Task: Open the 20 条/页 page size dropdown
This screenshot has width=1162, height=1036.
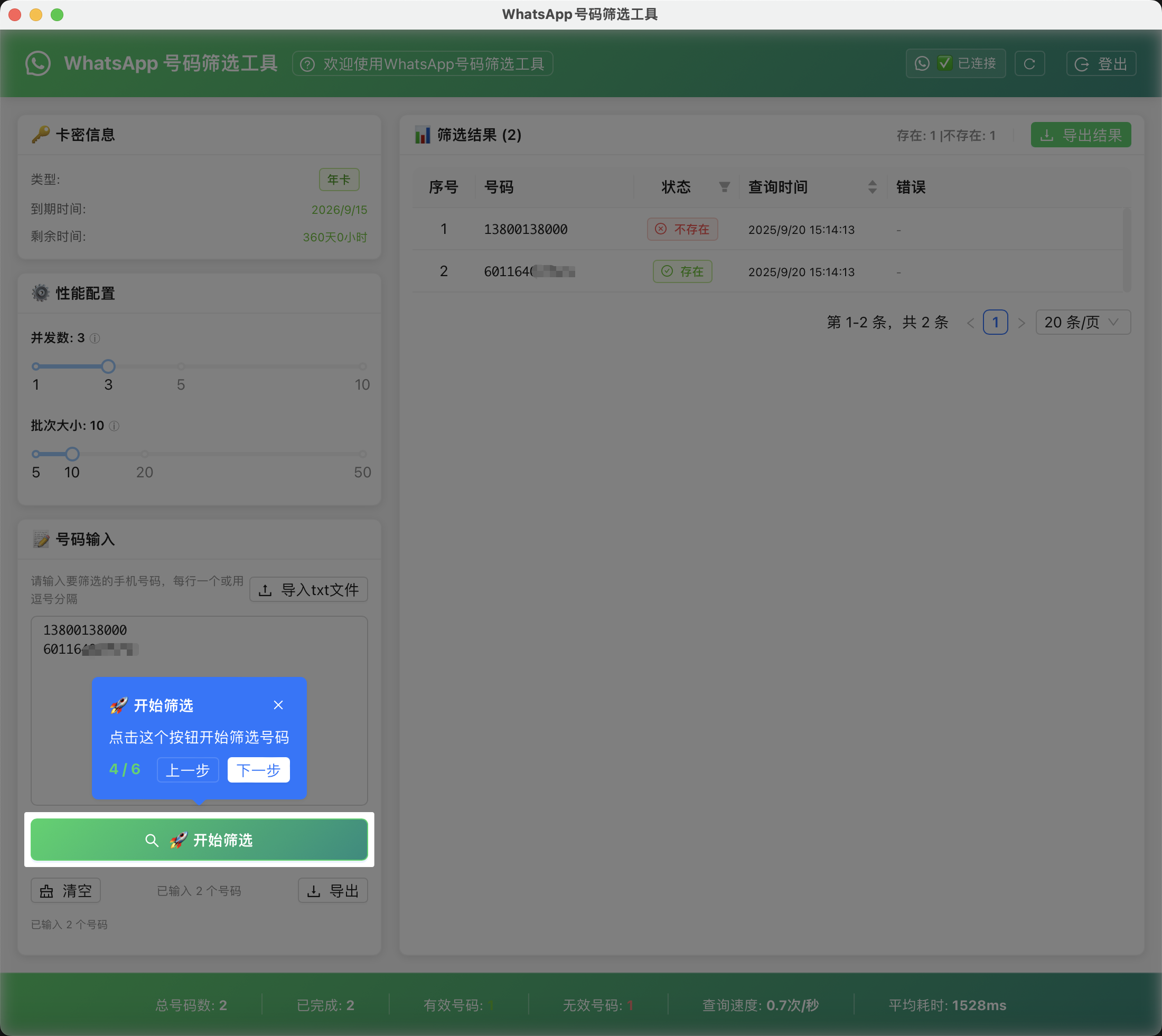Action: tap(1082, 322)
